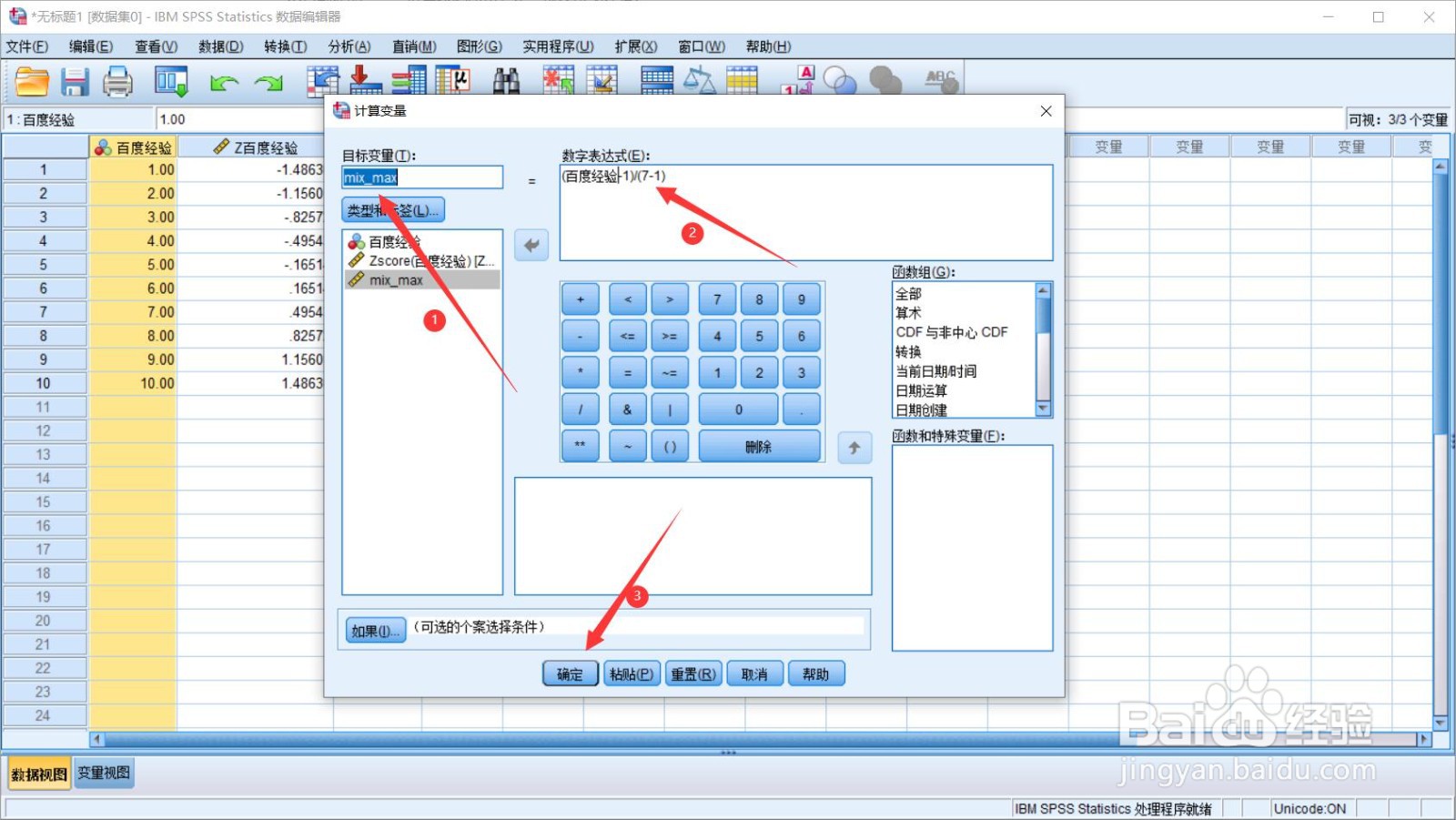Click the plus operator keypad button
Viewport: 1456px width, 820px height.
[x=581, y=299]
